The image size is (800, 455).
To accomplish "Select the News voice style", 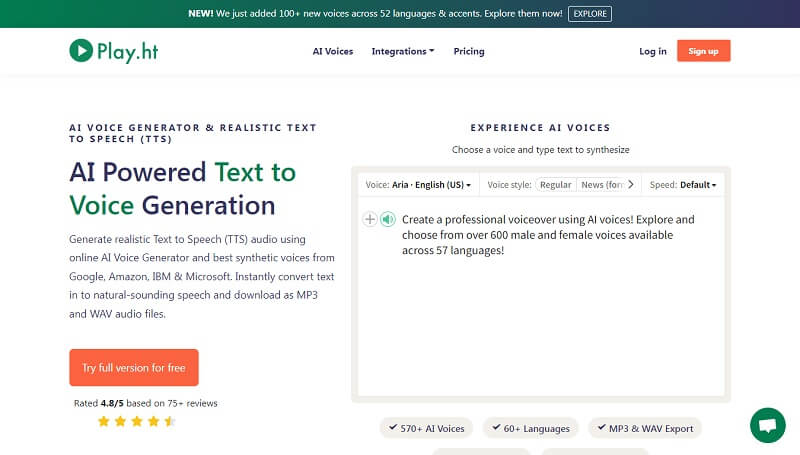I will pos(601,185).
